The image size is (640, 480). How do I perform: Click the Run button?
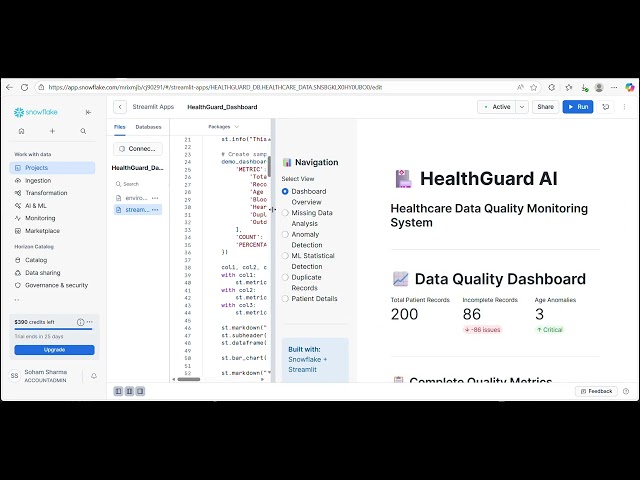(x=578, y=107)
